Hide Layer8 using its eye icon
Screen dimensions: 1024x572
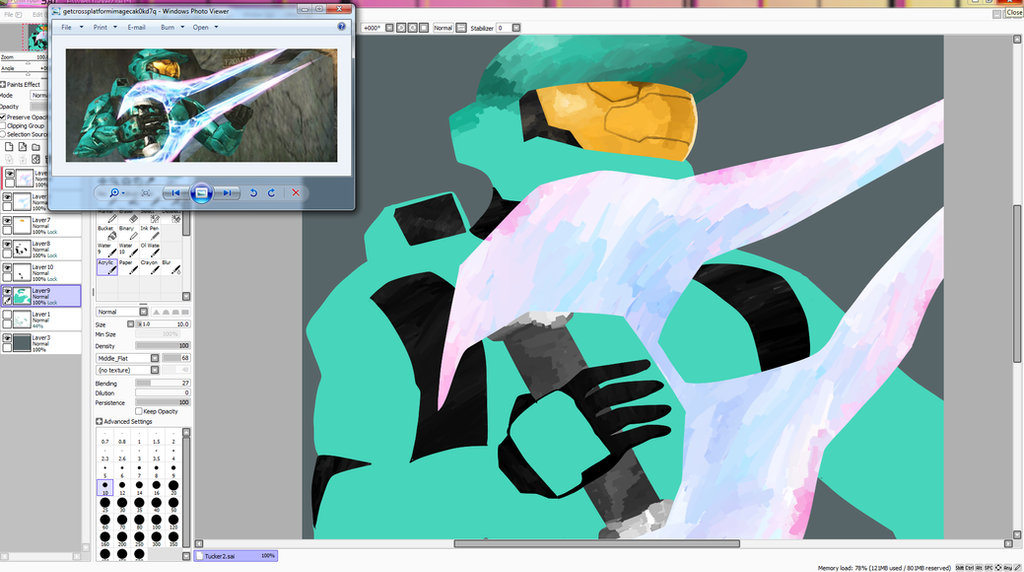tap(7, 244)
